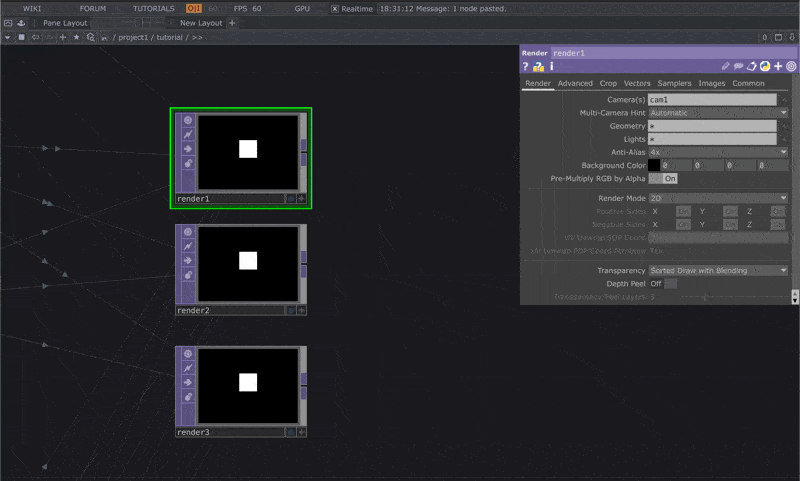800x481 pixels.
Task: Switch to the Advanced parameter tab
Action: 575,83
